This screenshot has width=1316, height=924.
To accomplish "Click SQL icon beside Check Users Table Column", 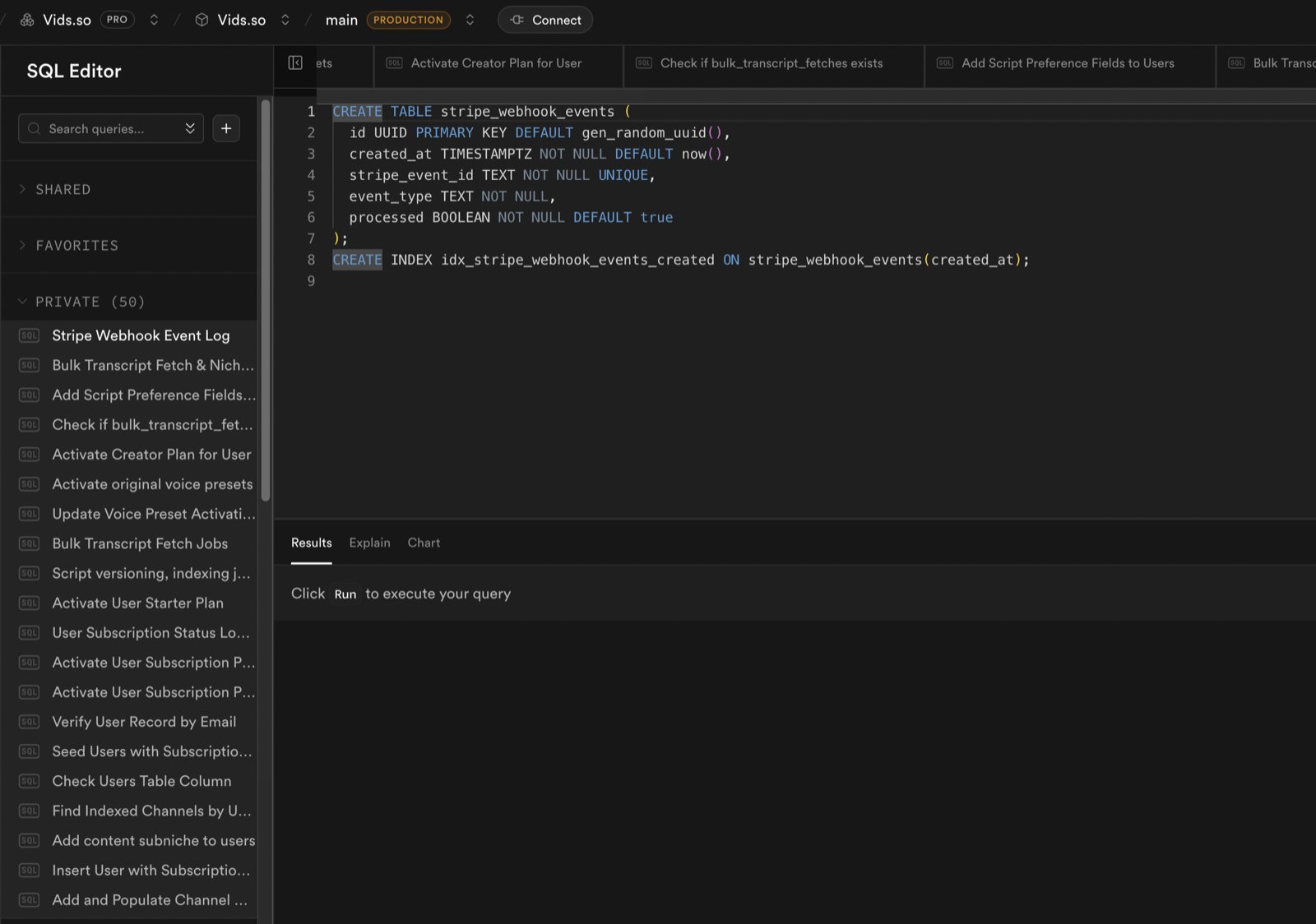I will 29,781.
